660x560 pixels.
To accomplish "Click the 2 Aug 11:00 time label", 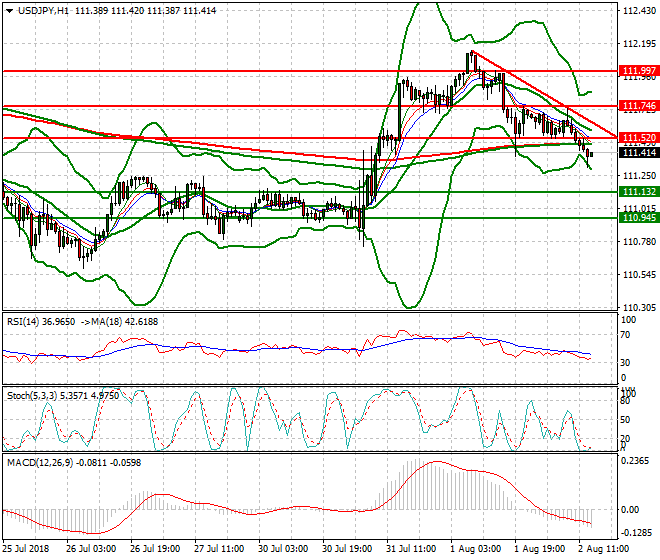I will point(604,549).
